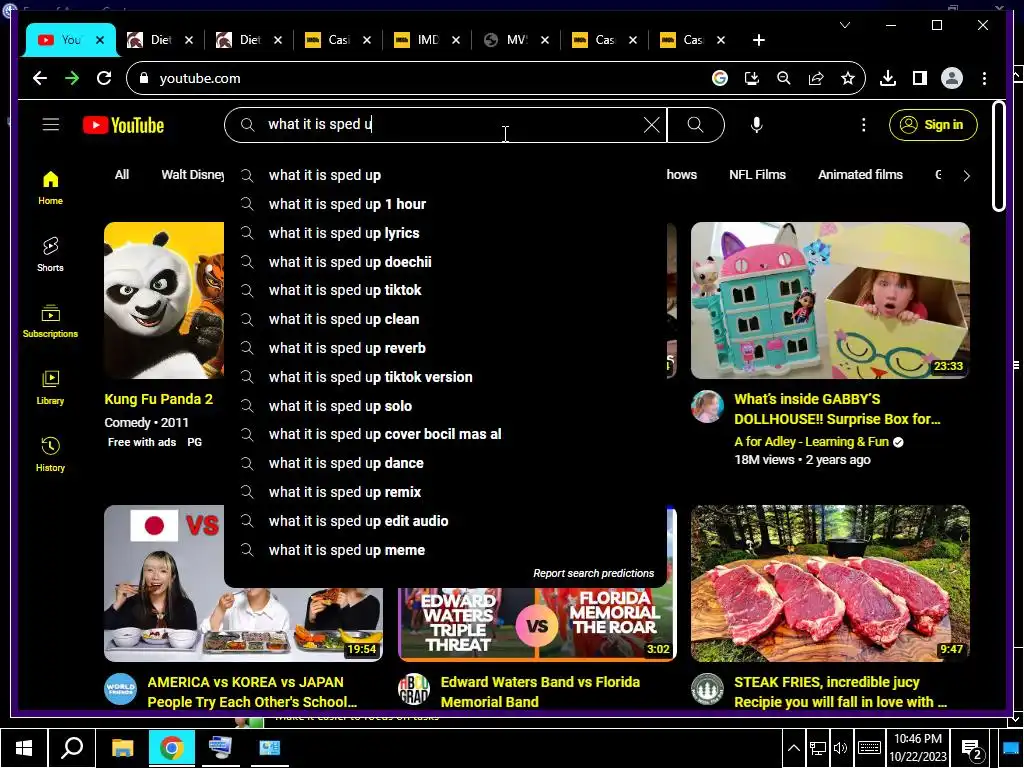Switch to the IMDb tab
Viewport: 1024px width, 768px height.
428,40
